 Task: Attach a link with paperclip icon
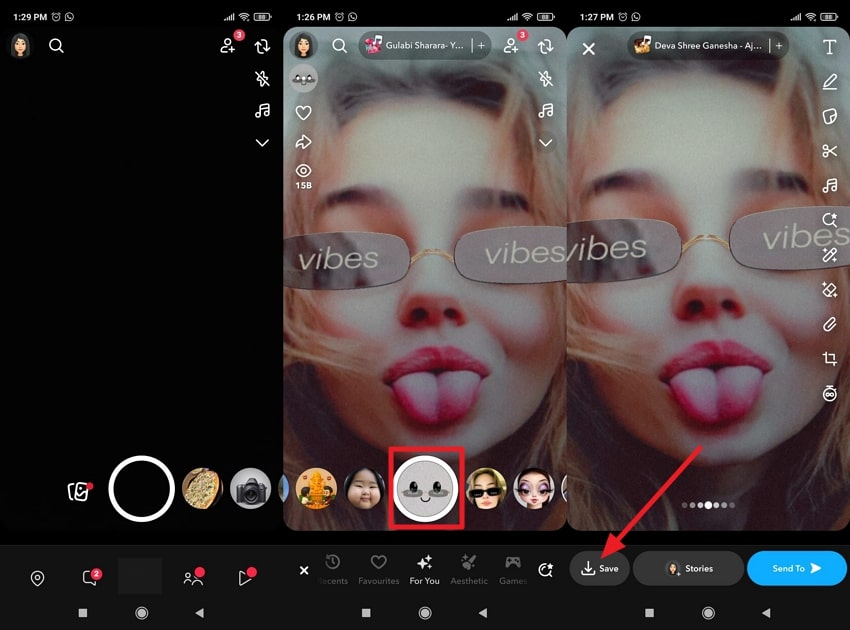tap(829, 324)
